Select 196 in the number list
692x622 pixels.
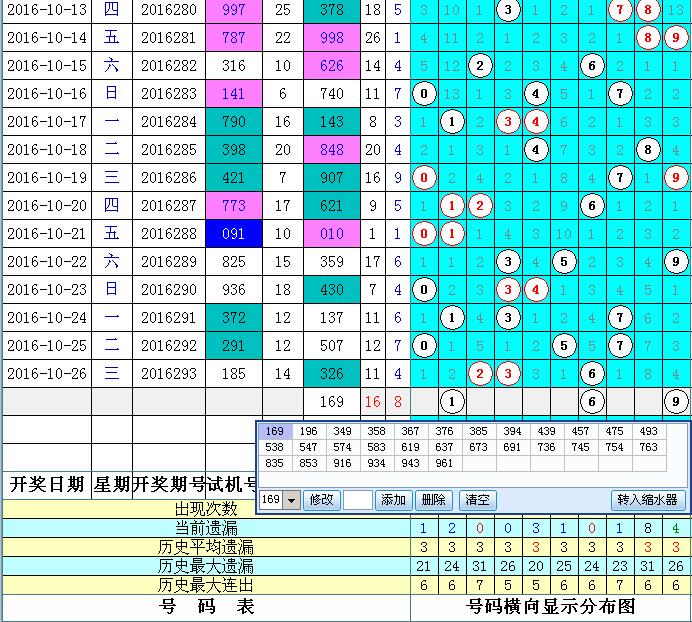click(x=308, y=431)
